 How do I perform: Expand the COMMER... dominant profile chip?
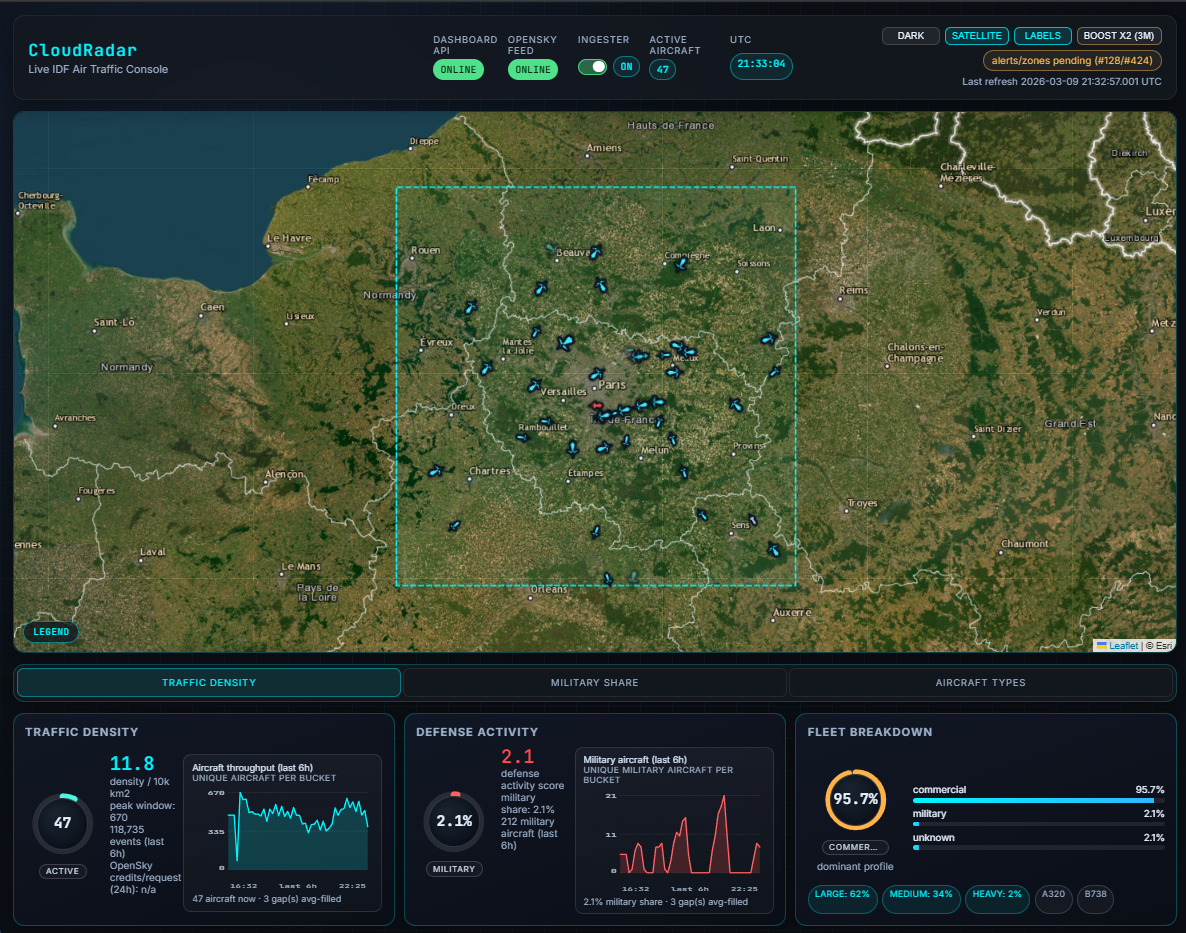click(x=854, y=846)
